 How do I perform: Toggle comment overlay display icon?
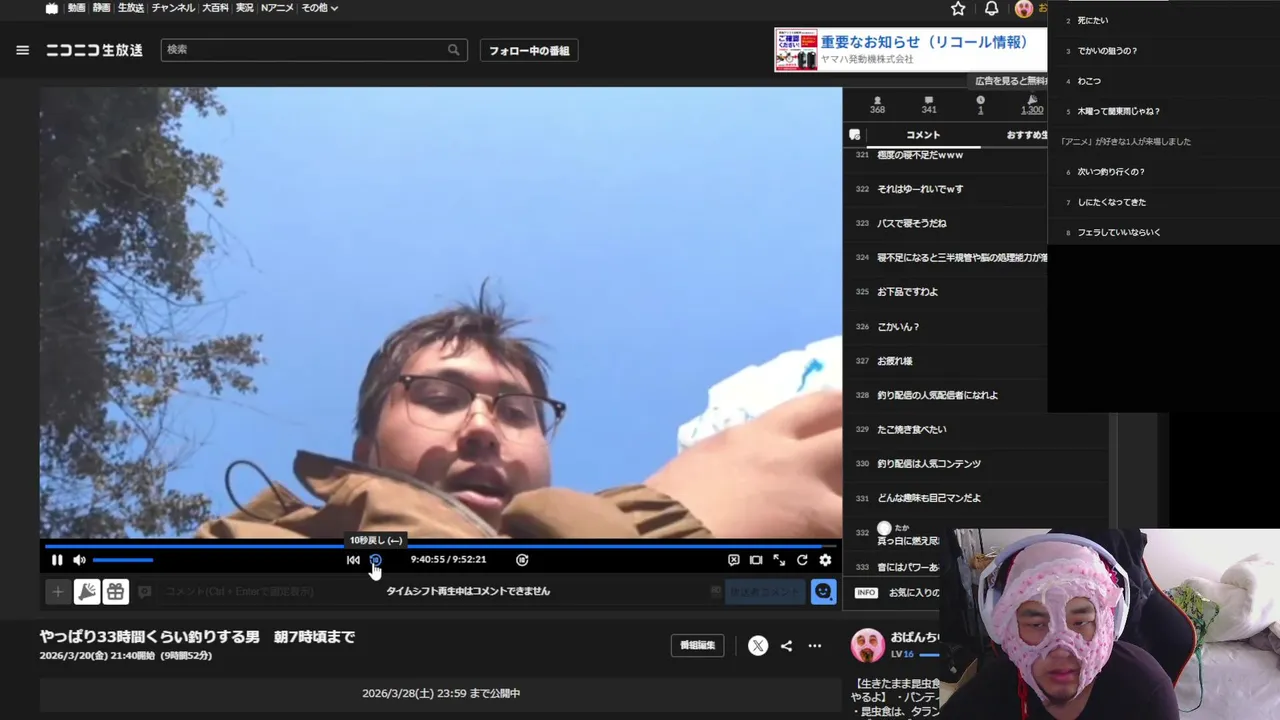tap(734, 560)
